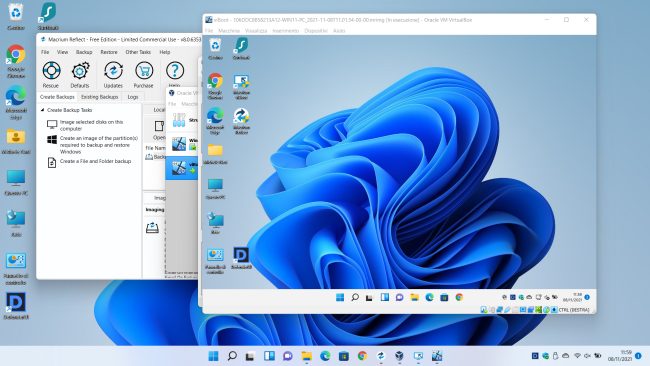Open Macrium Reflect Help menu
The height and width of the screenshot is (366, 650).
(165, 52)
